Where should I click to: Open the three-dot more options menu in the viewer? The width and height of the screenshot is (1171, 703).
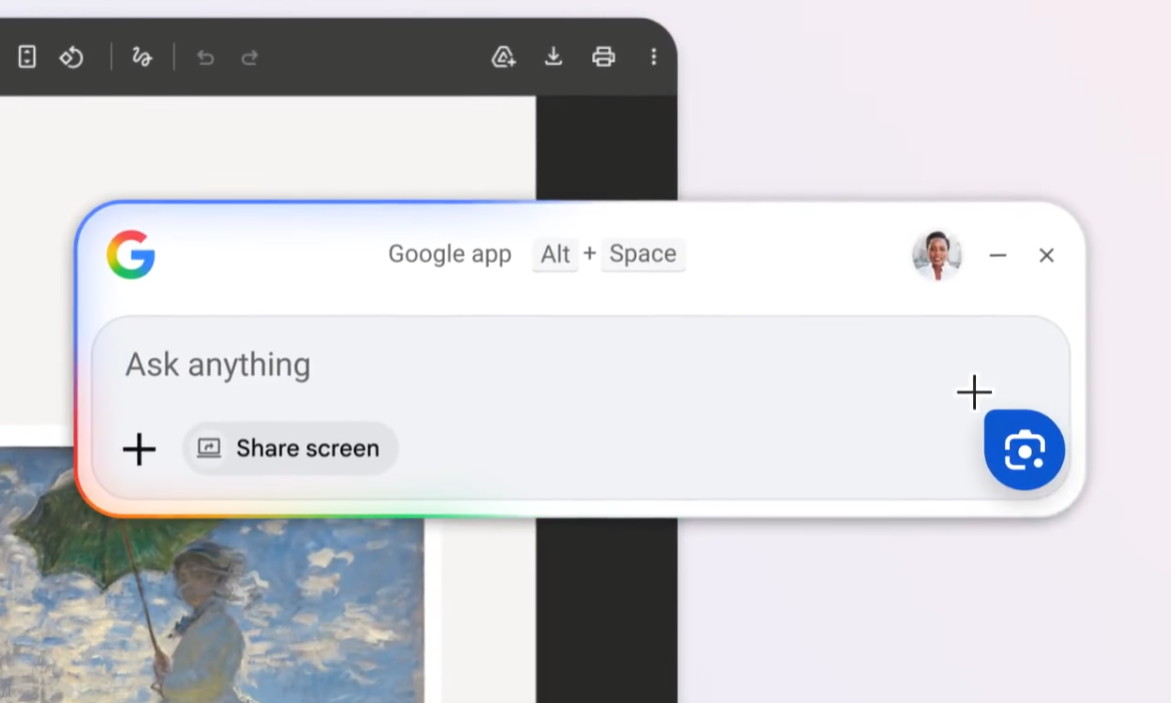click(x=653, y=57)
